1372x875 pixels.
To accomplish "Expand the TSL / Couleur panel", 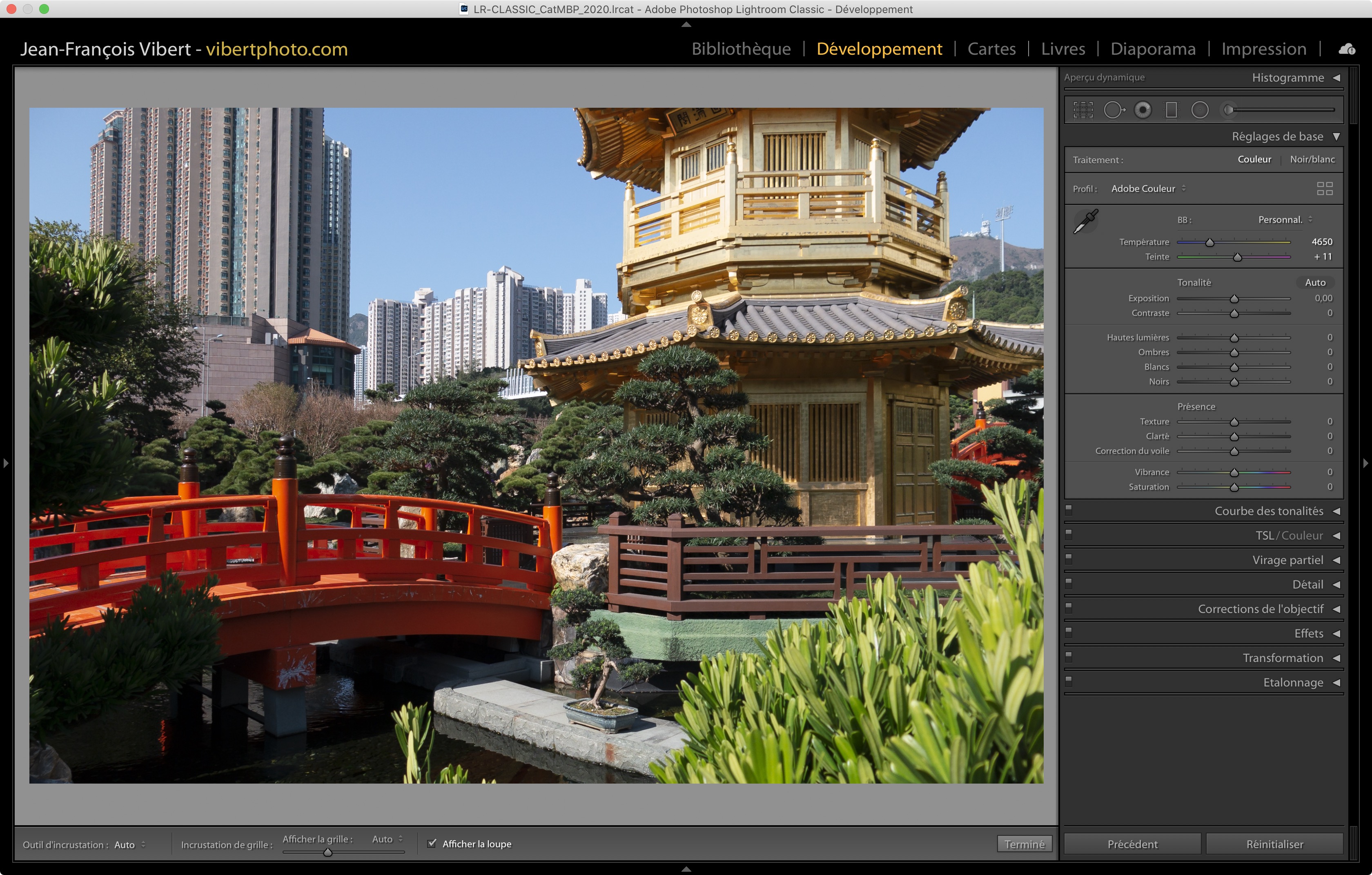I will pyautogui.click(x=1336, y=536).
